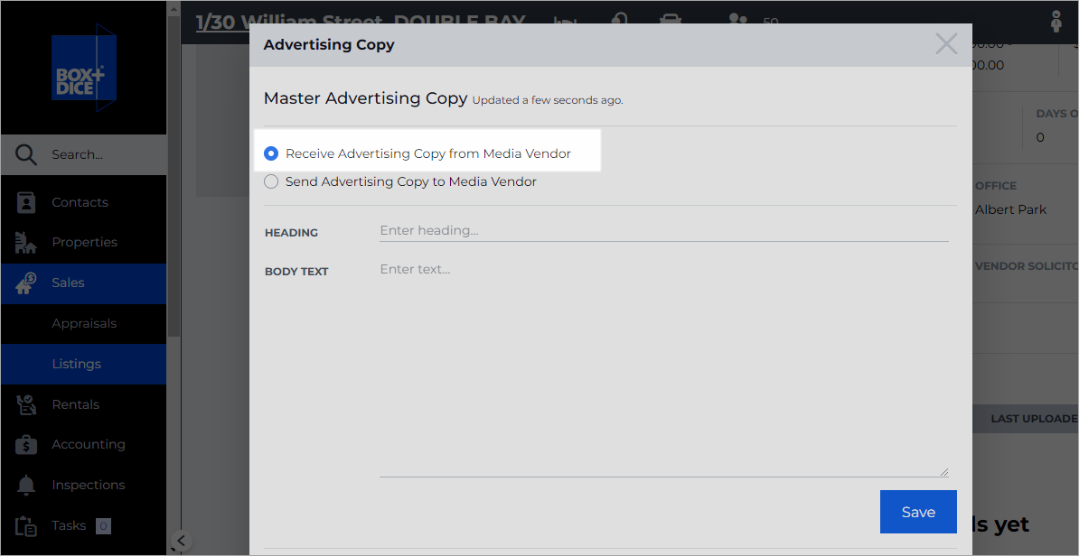Image resolution: width=1080 pixels, height=556 pixels.
Task: Click the Box+Dice logo
Action: 83,68
